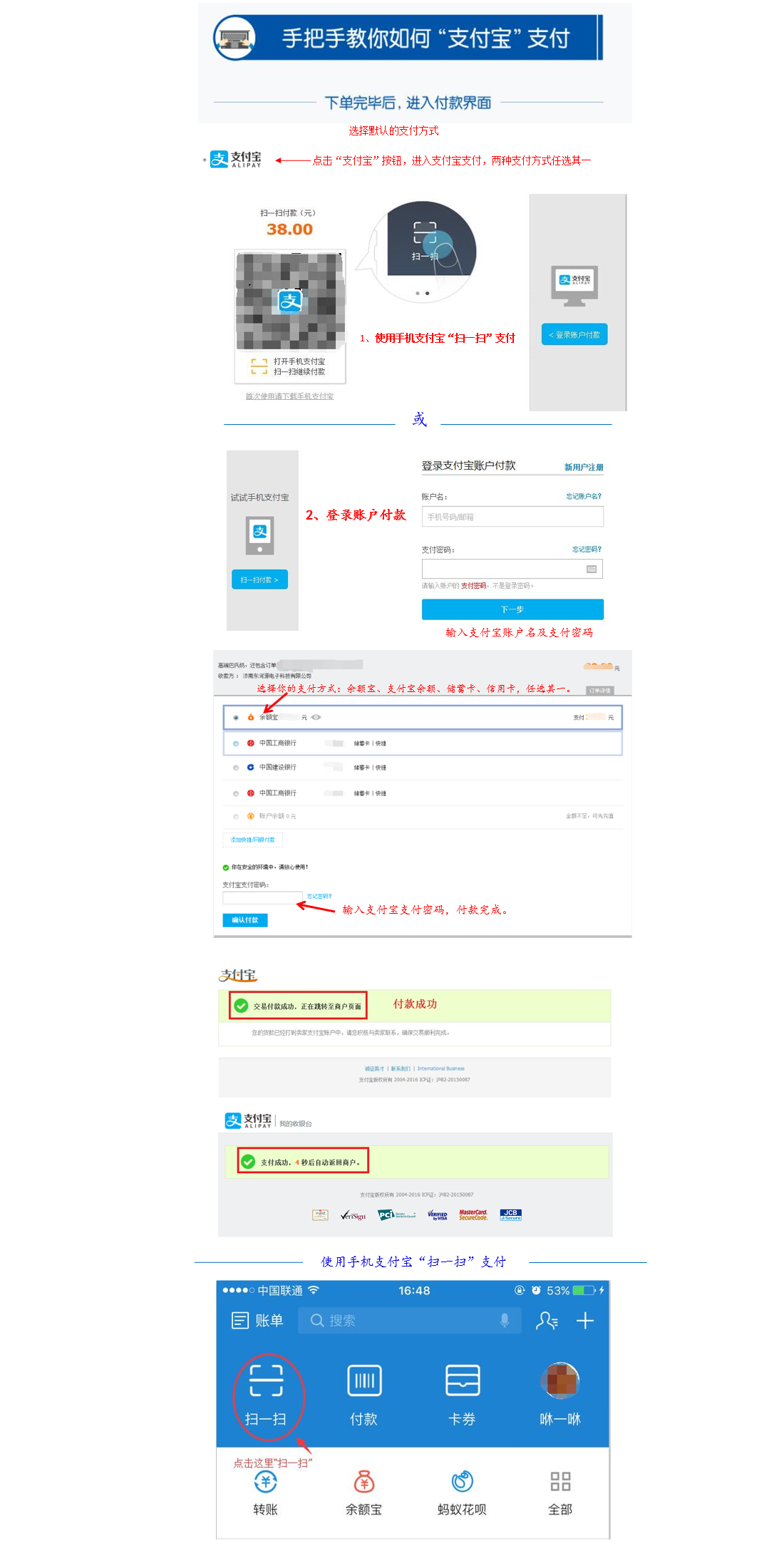Click the 联系我们 footer link
784x1568 pixels.
point(401,1068)
